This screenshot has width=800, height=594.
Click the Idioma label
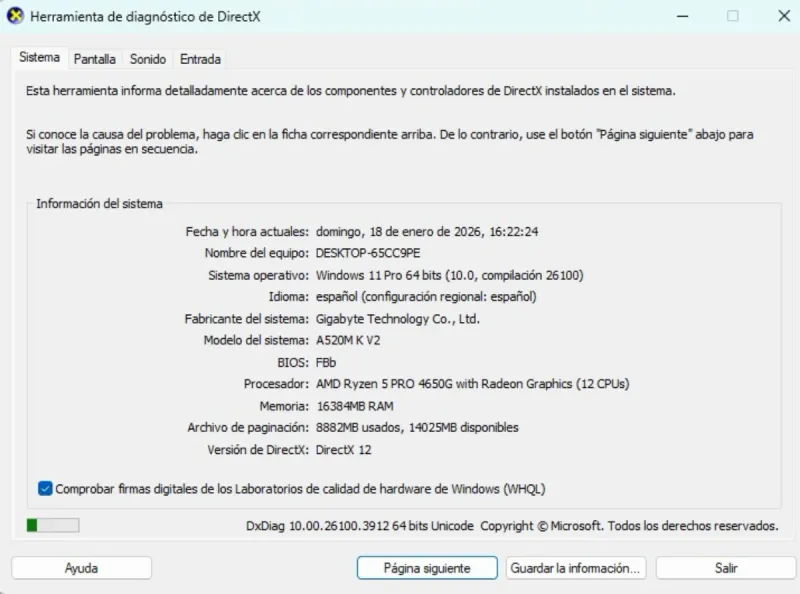pyautogui.click(x=289, y=296)
